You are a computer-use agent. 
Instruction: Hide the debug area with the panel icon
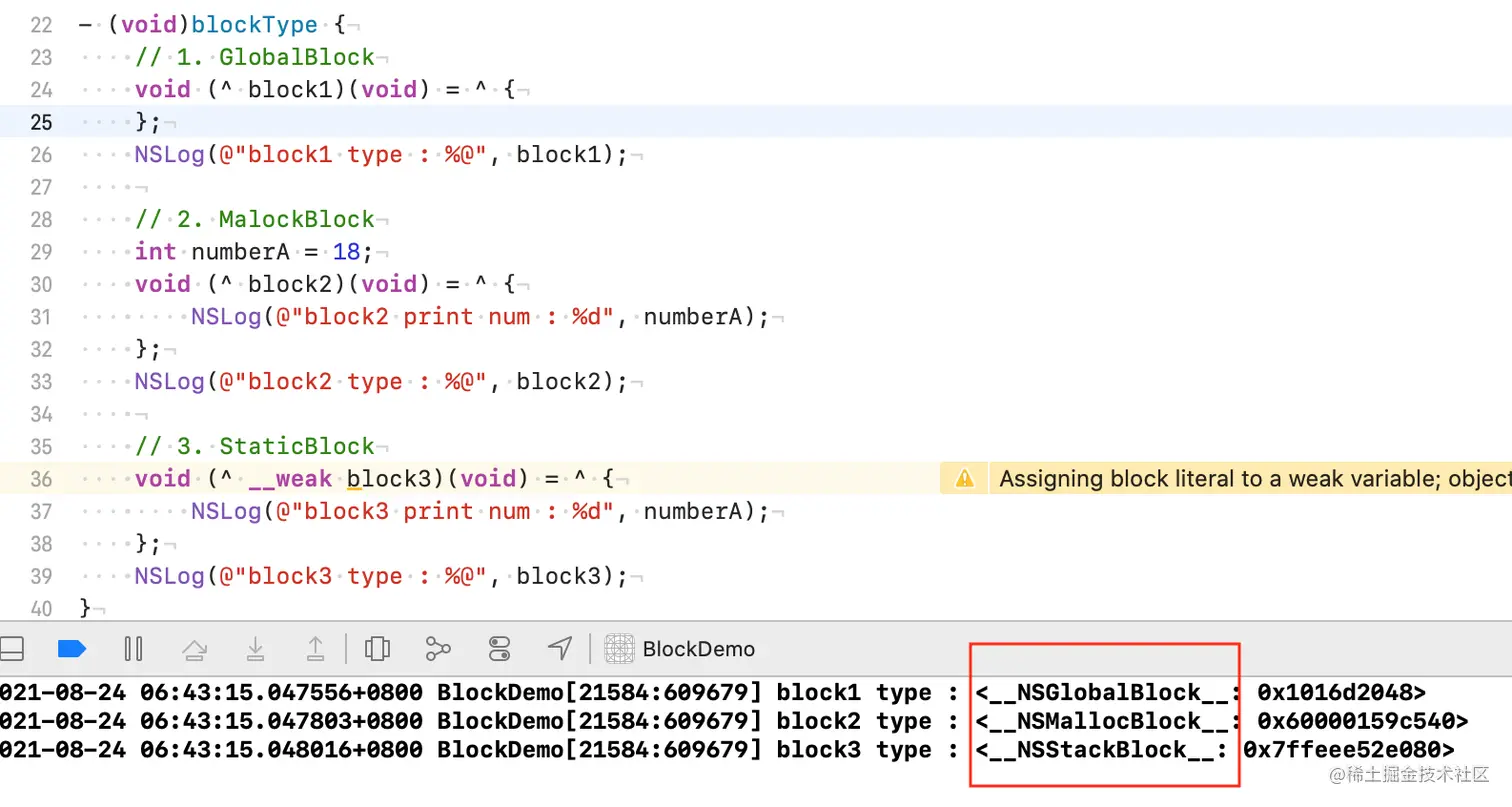click(x=11, y=649)
